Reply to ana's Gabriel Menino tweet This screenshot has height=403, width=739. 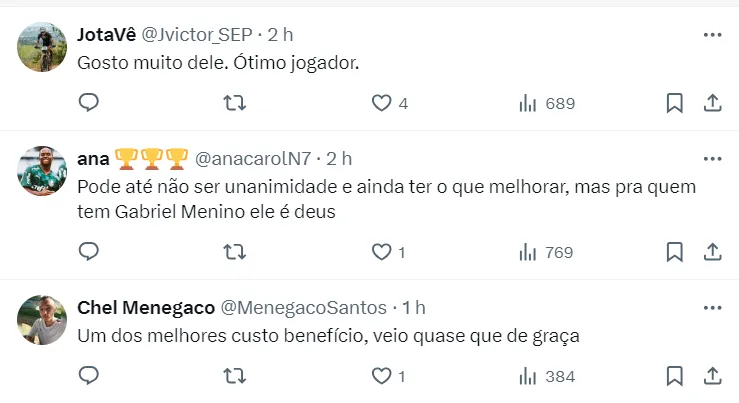coord(88,252)
